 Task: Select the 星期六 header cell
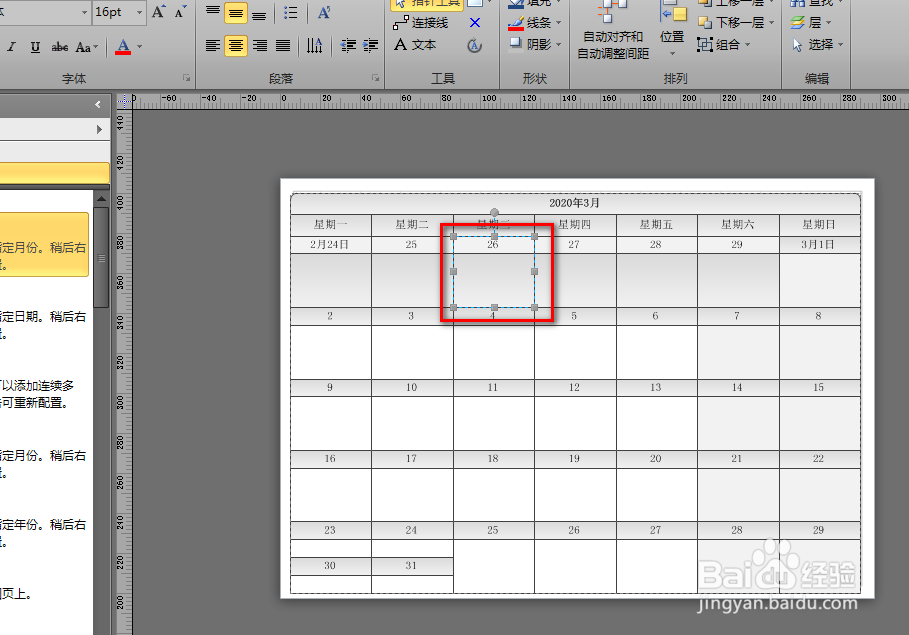click(737, 225)
